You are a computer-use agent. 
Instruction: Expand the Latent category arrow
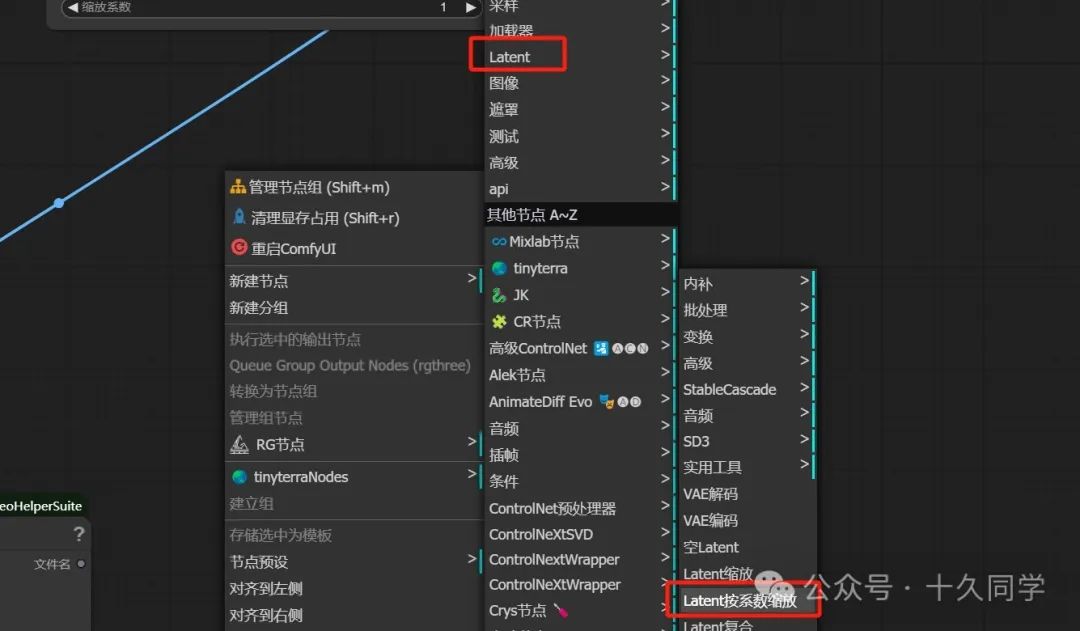point(665,54)
